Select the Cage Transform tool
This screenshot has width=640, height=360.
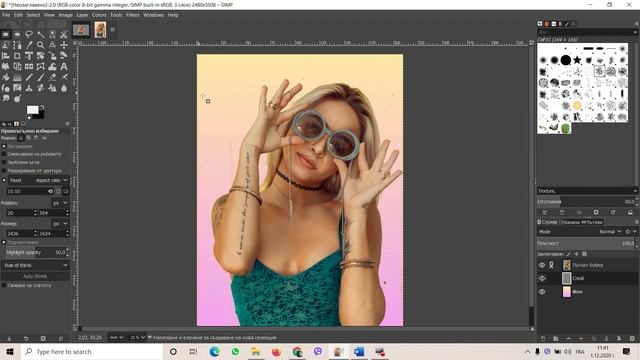pos(40,66)
